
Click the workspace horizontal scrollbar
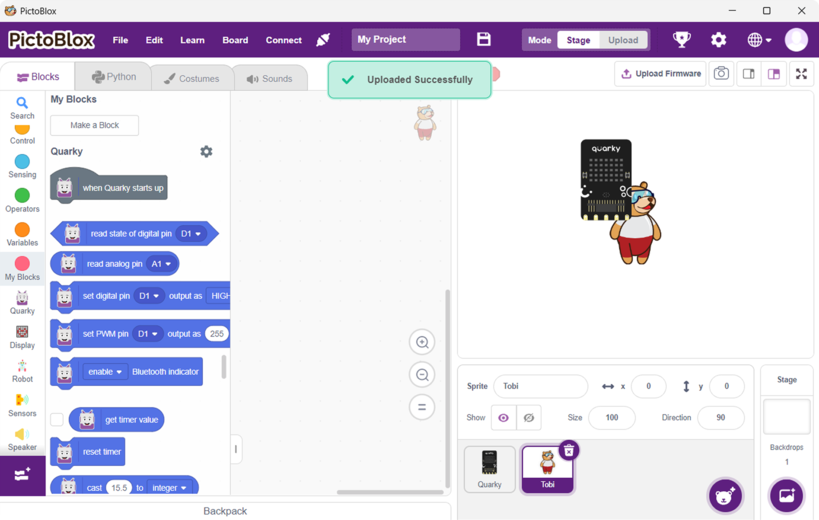(x=390, y=492)
